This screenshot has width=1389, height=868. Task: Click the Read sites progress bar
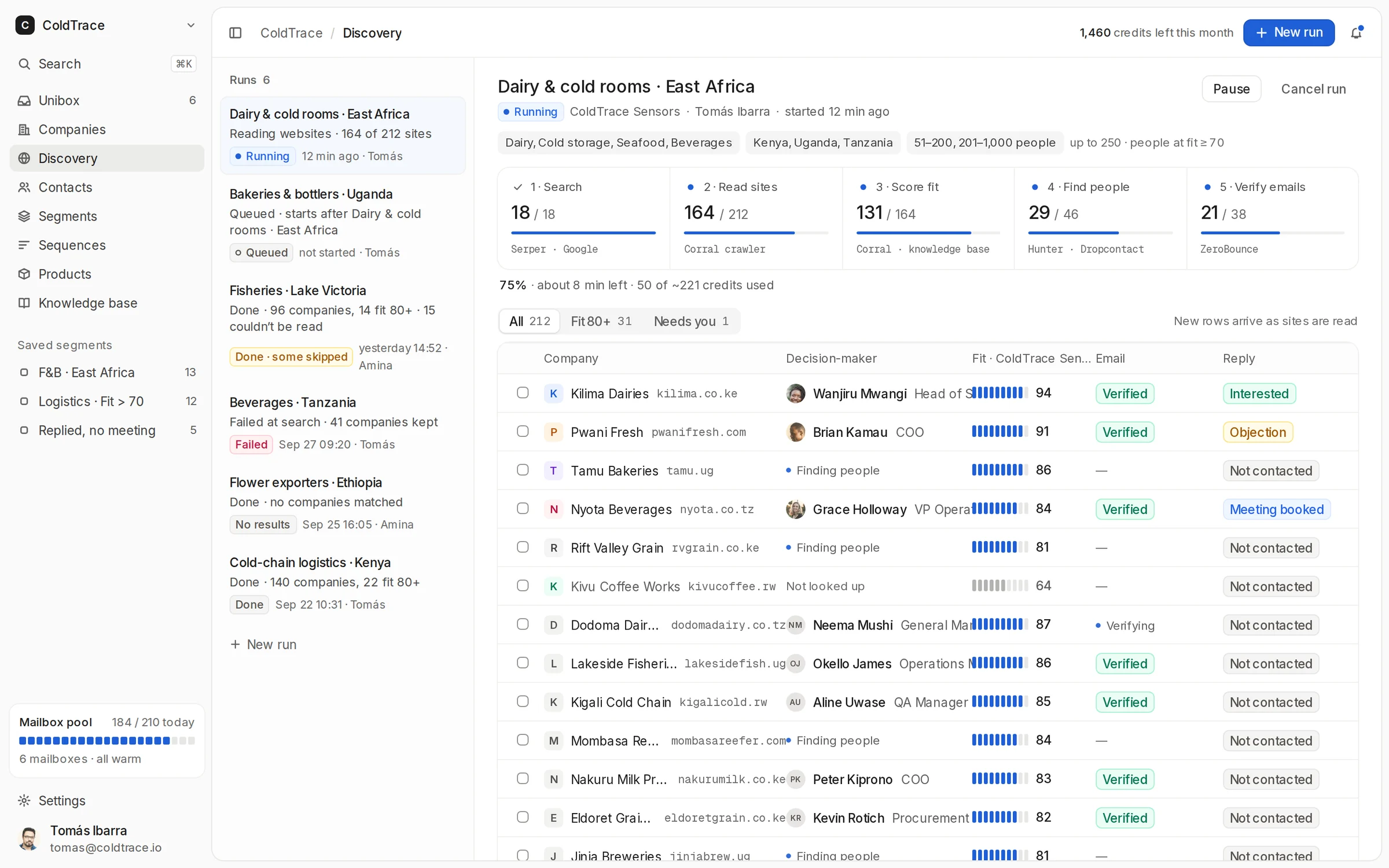[x=756, y=233]
